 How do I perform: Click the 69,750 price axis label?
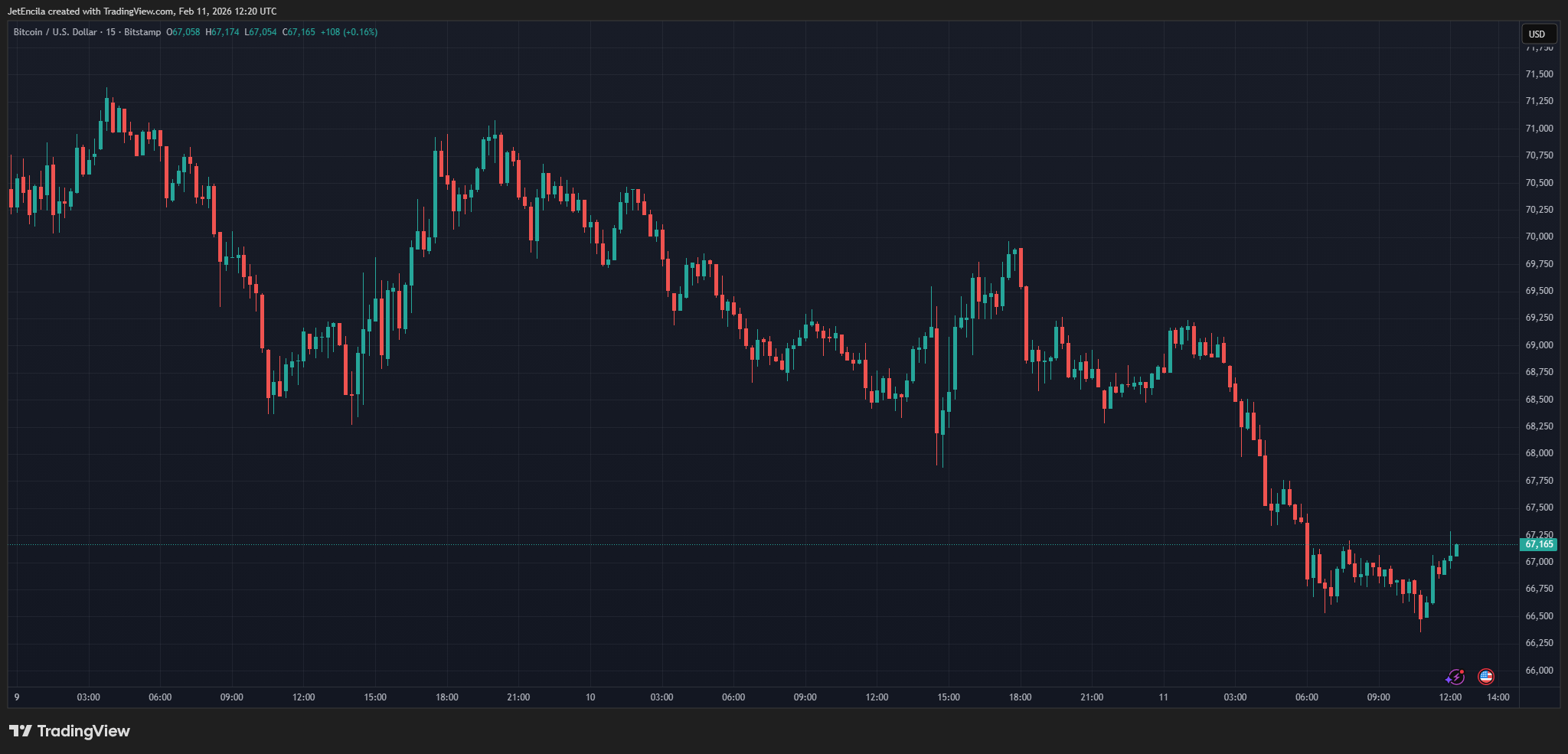click(x=1539, y=264)
